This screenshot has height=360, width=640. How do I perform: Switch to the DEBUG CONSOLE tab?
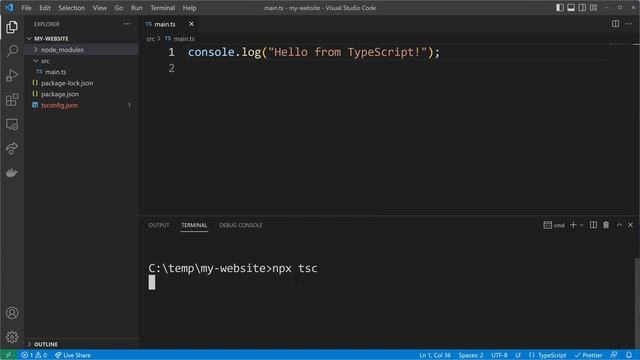coord(241,225)
